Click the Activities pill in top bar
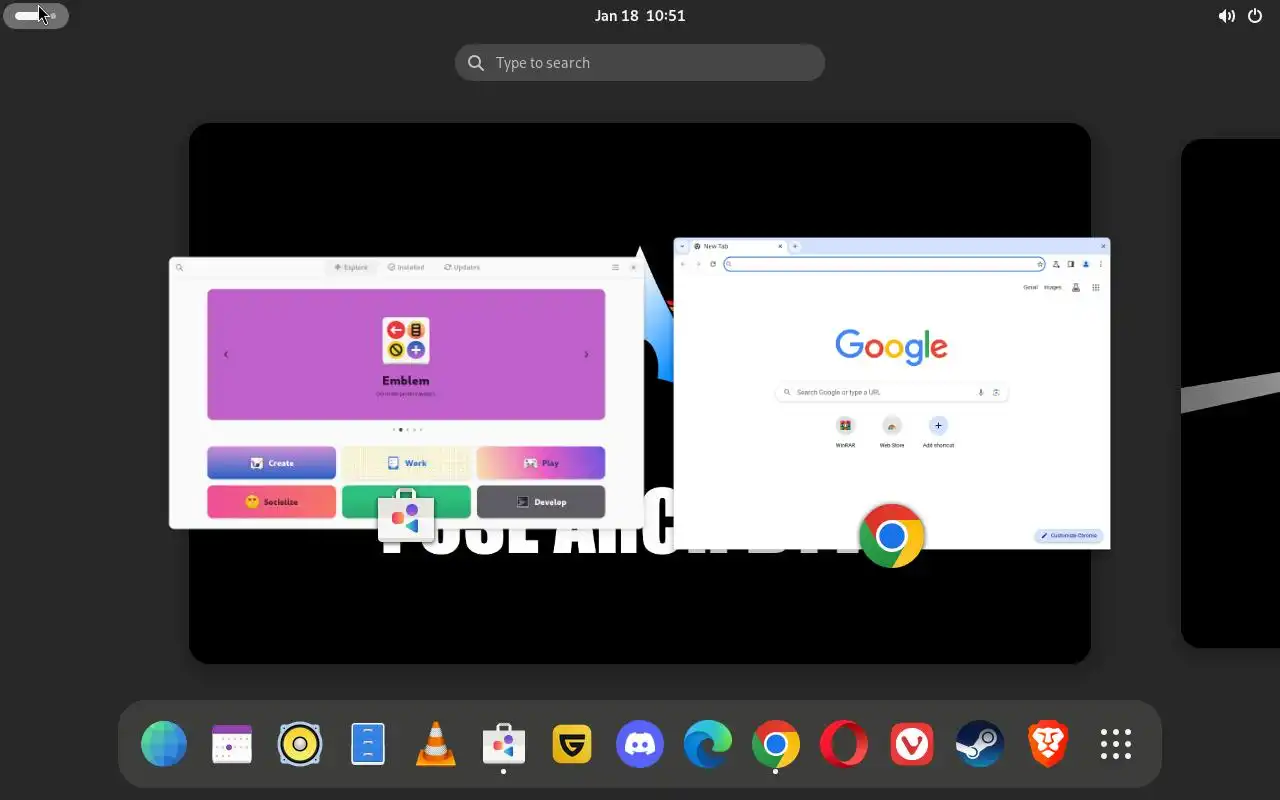The width and height of the screenshot is (1280, 800). pyautogui.click(x=36, y=15)
